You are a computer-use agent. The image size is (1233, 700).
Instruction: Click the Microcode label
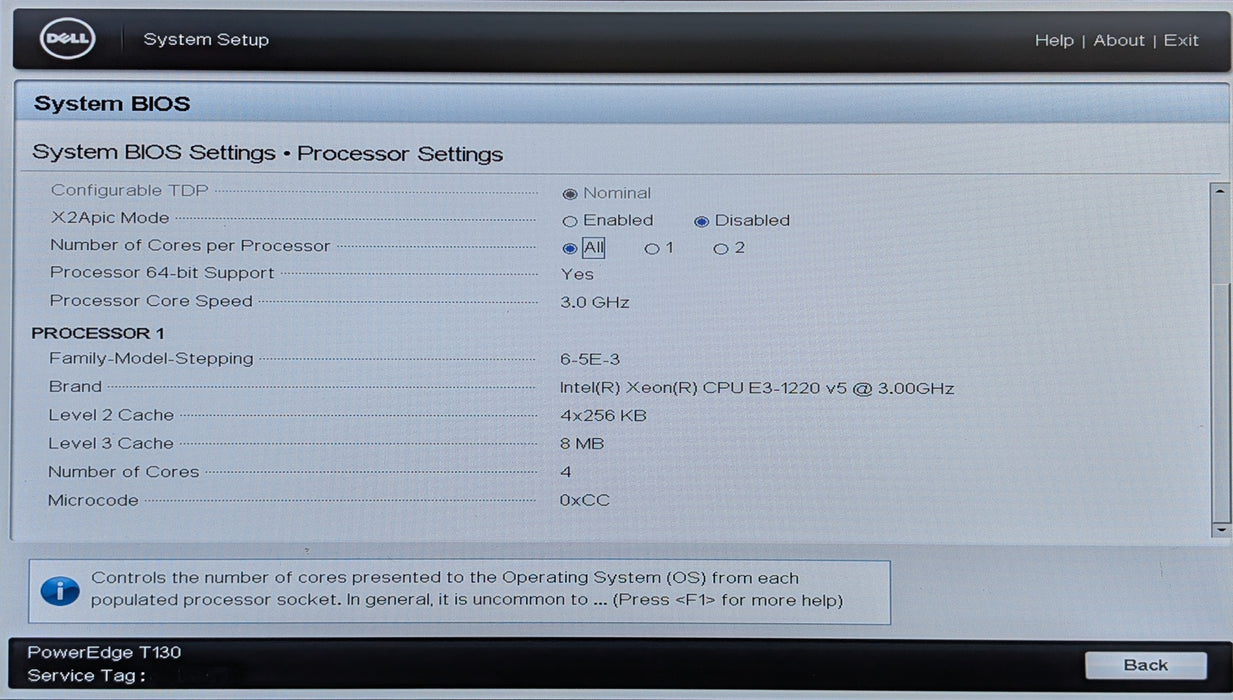(93, 500)
